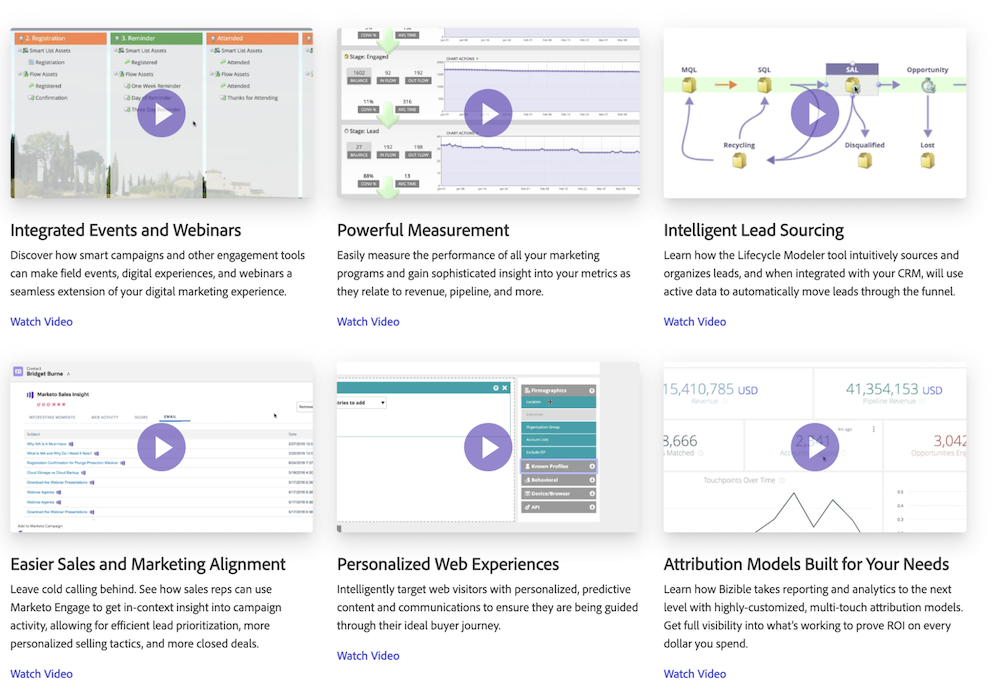This screenshot has width=1000, height=692.
Task: Select the heading "Intelligent Lead Sourcing"
Action: pyautogui.click(x=753, y=230)
